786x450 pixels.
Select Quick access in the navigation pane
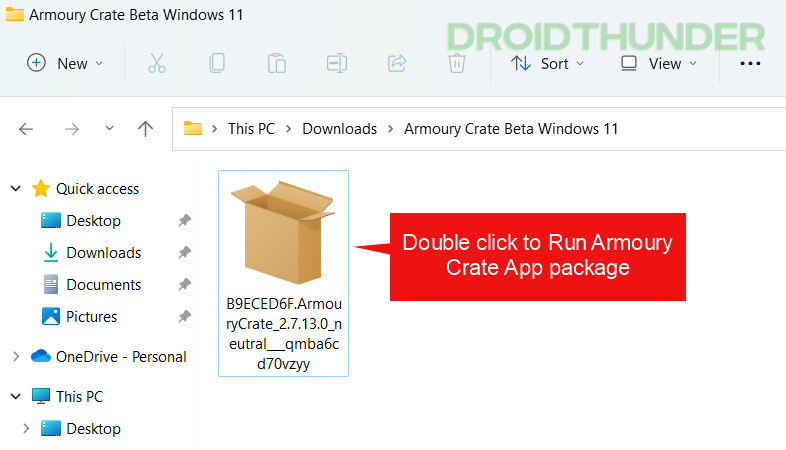(97, 189)
